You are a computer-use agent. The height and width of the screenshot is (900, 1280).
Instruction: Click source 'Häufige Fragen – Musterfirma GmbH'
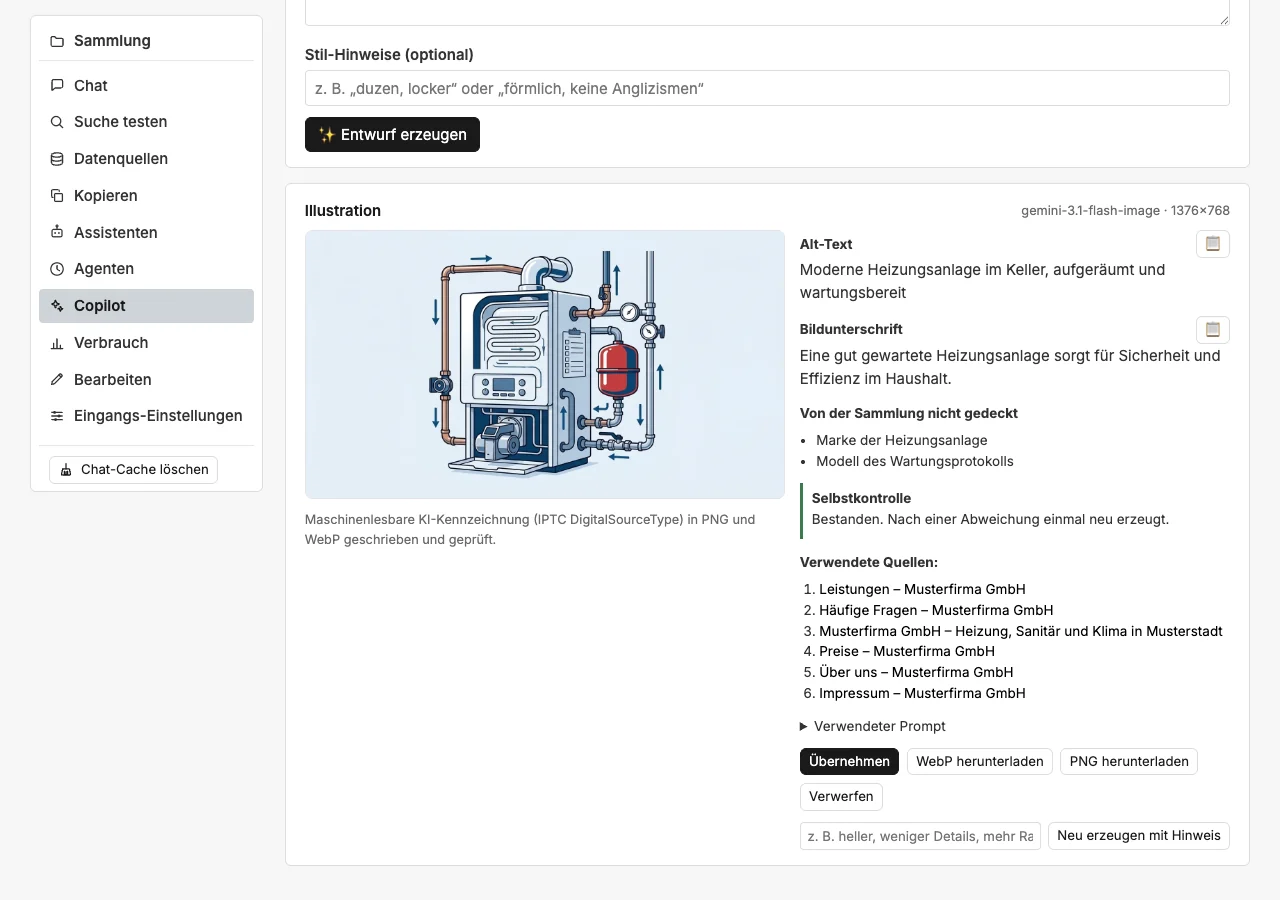[x=936, y=610]
